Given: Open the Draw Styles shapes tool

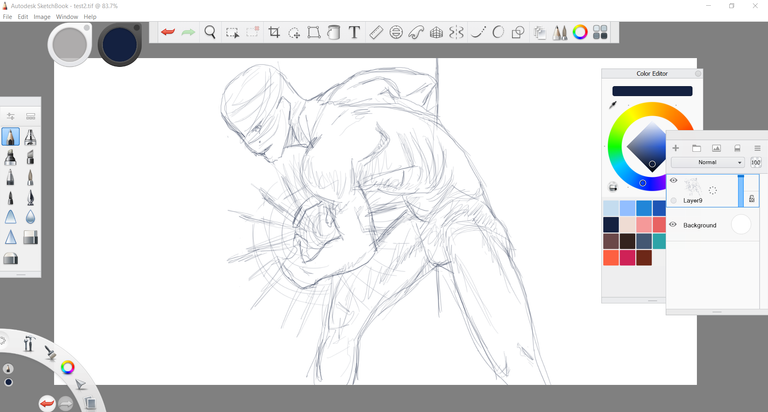Looking at the screenshot, I should pyautogui.click(x=518, y=32).
